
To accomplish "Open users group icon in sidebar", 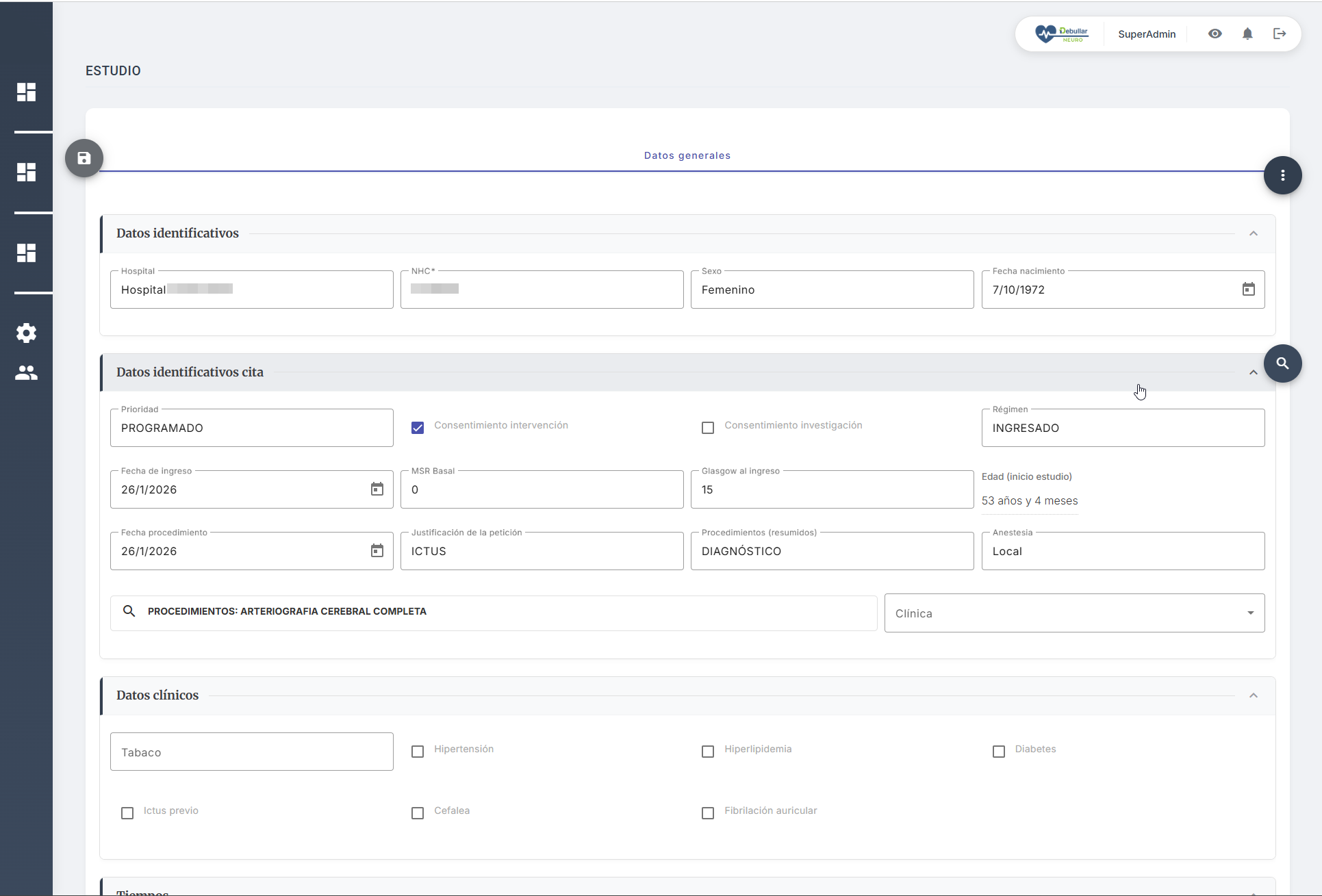I will pos(26,373).
